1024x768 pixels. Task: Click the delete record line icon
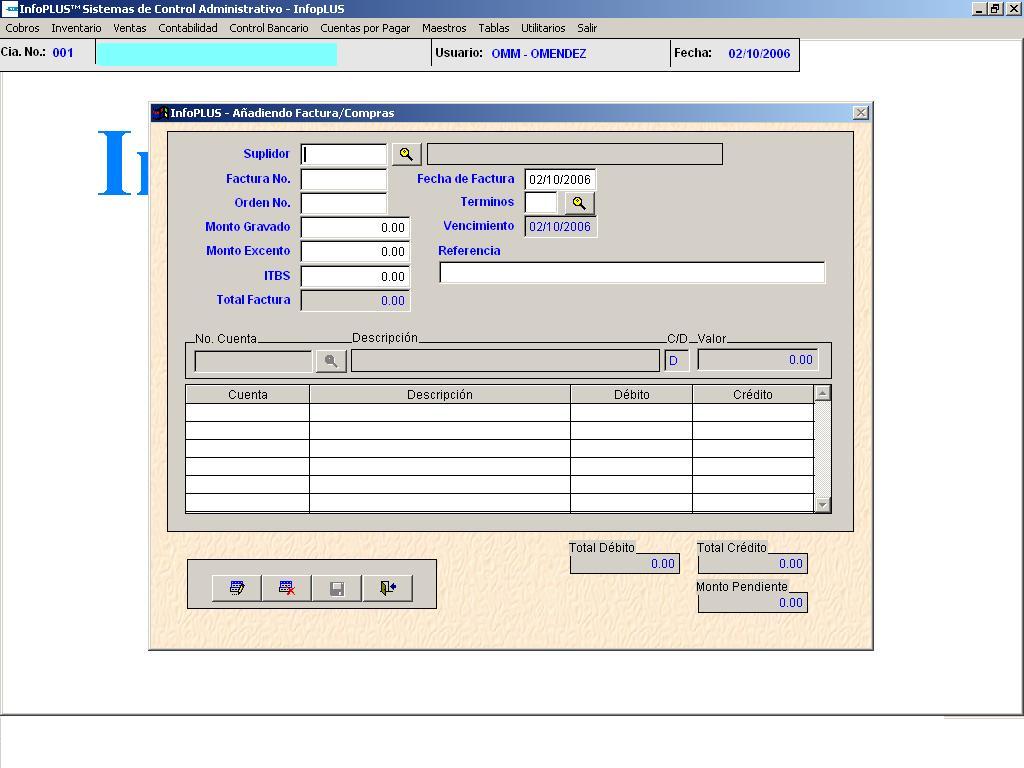[287, 588]
